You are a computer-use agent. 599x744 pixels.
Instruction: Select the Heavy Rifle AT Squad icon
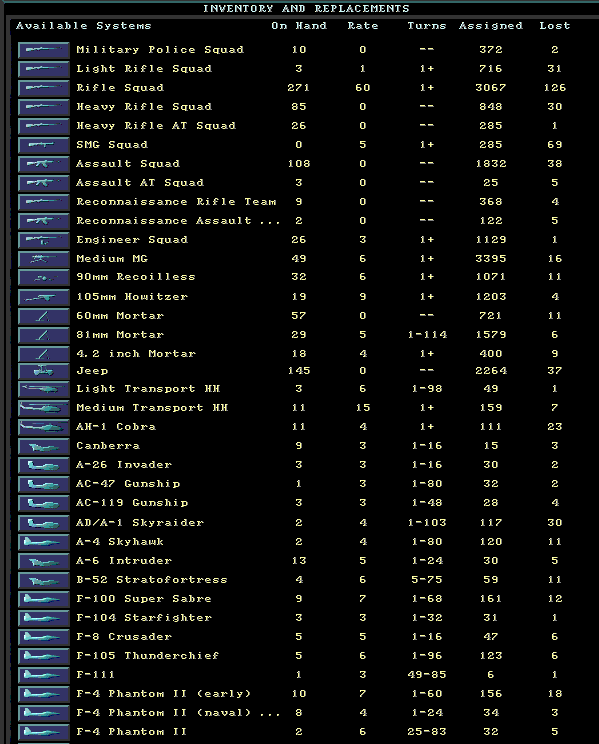[44, 126]
